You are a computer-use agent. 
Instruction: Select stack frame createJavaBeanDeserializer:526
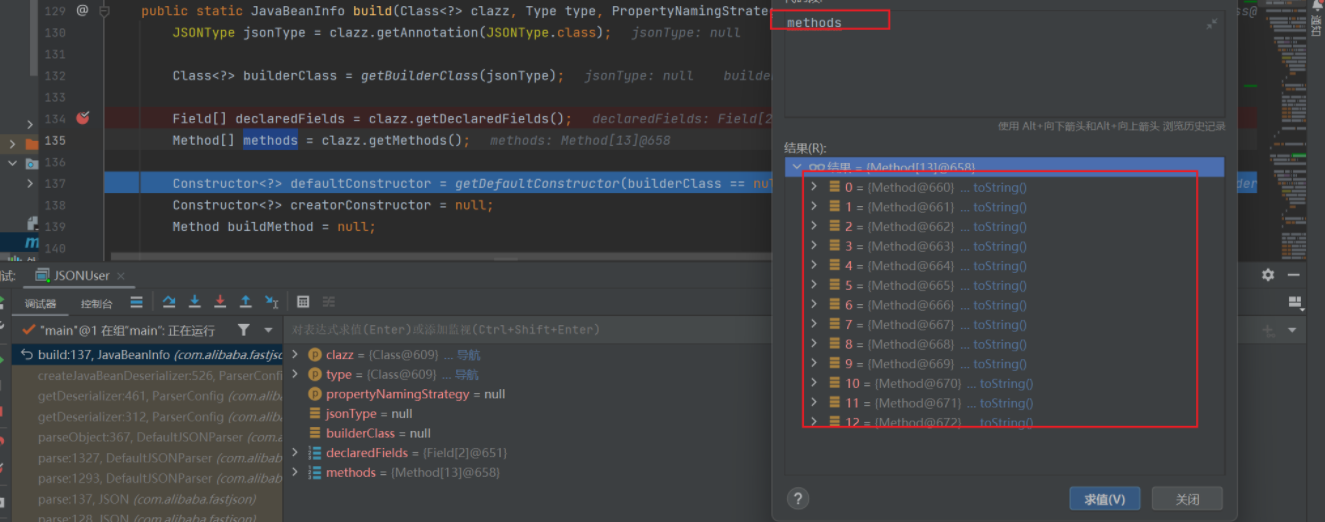click(148, 376)
